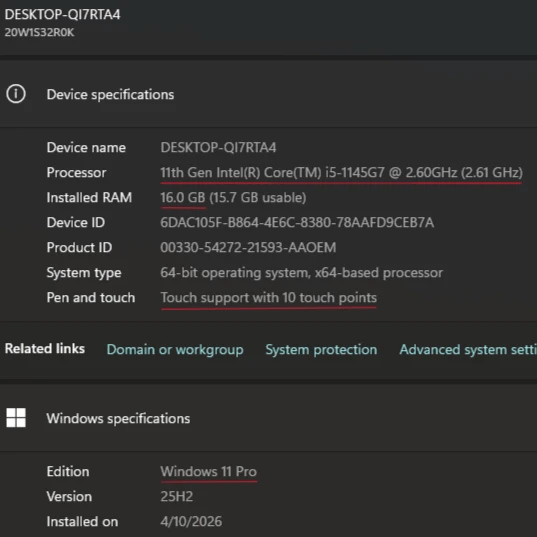Select the Installed RAM value 16.0 GB

(x=233, y=197)
